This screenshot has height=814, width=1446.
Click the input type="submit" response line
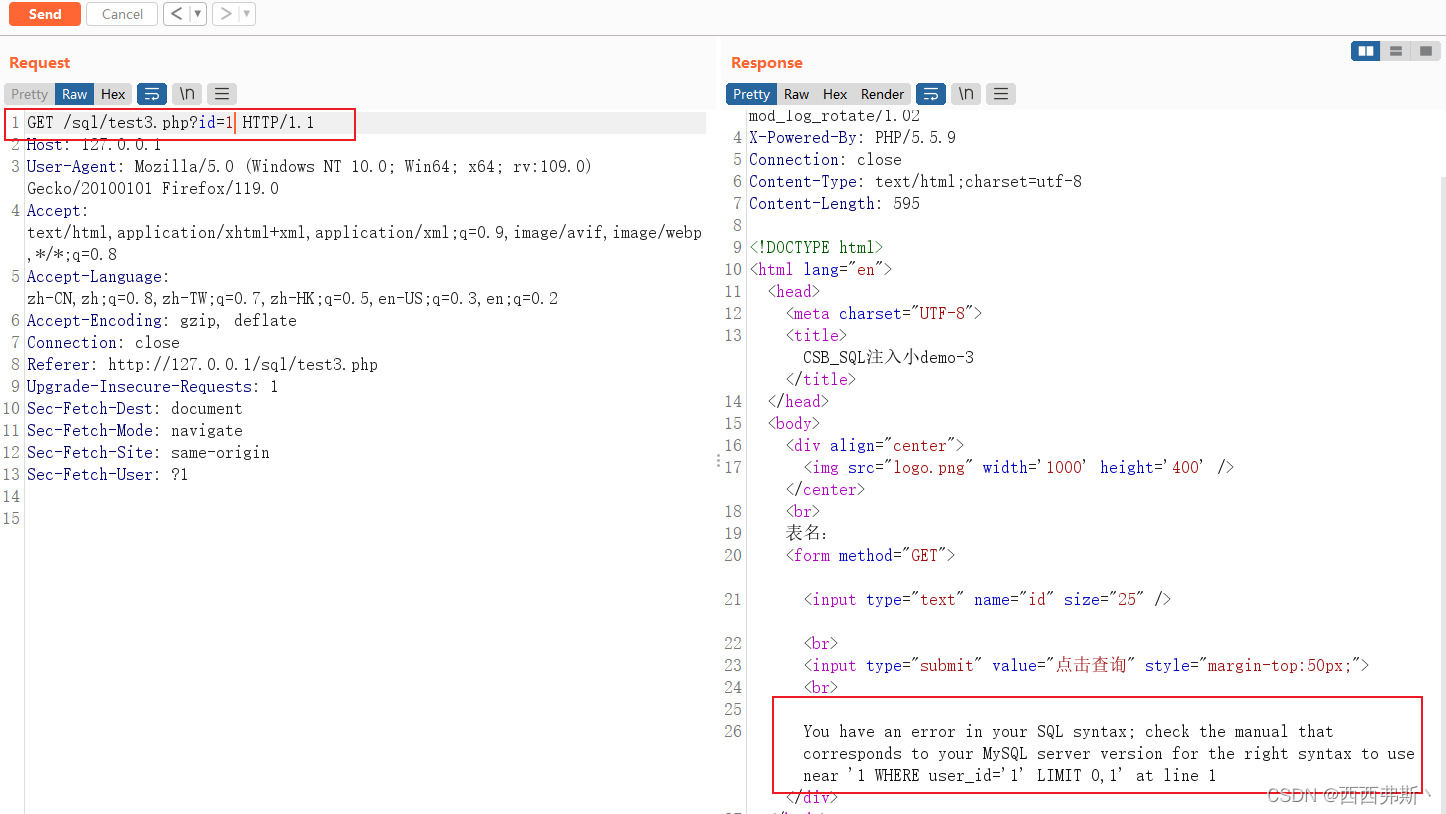click(1086, 666)
